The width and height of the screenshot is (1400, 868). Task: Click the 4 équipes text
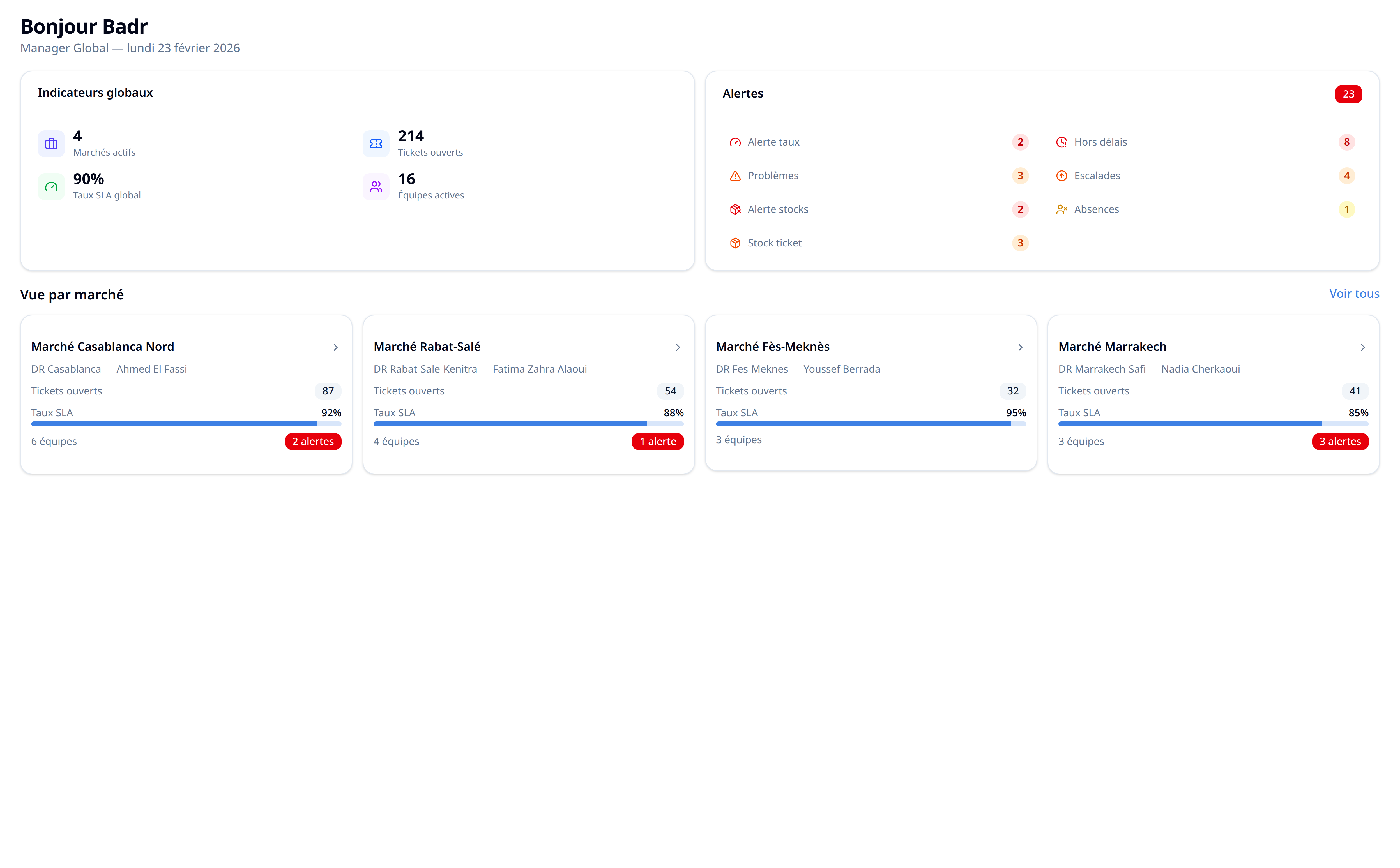point(396,442)
